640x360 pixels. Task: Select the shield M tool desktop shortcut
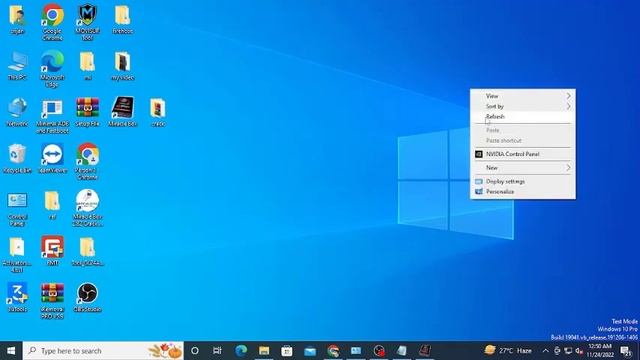(x=87, y=21)
